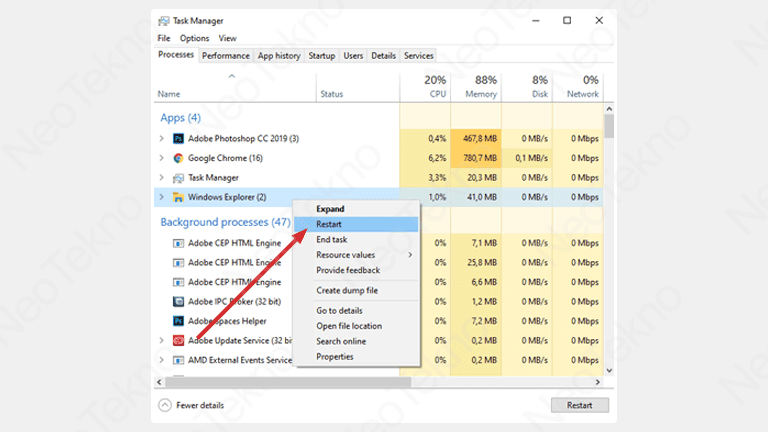Switch to the Startup tab
This screenshot has width=768, height=432.
[322, 56]
